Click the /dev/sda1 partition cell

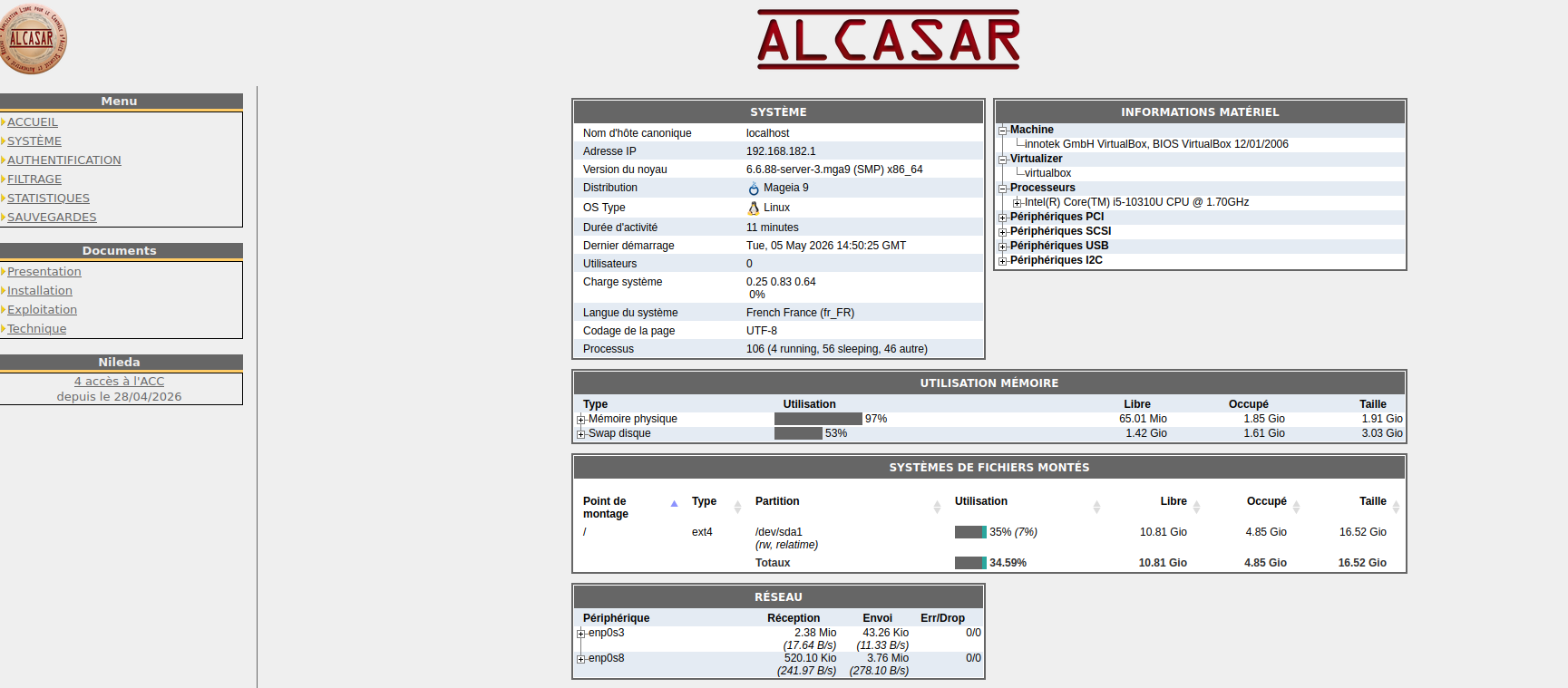pos(779,532)
